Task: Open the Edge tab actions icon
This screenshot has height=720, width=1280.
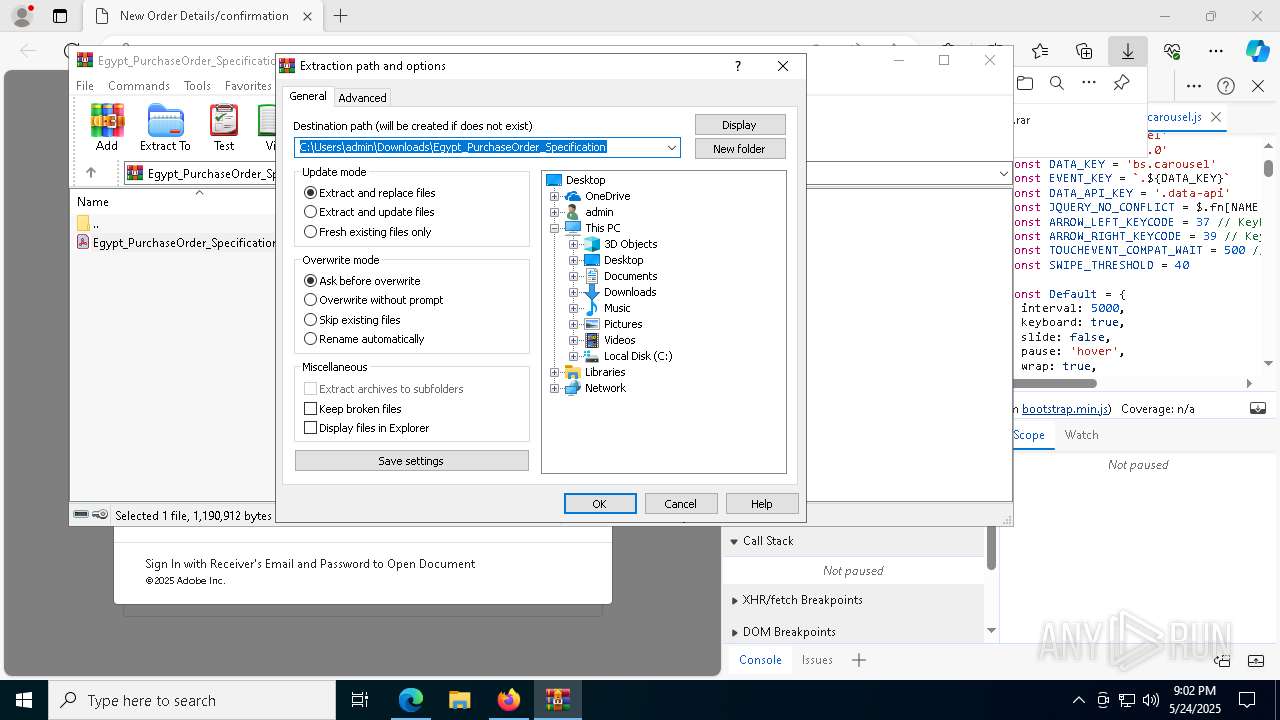Action: click(60, 16)
